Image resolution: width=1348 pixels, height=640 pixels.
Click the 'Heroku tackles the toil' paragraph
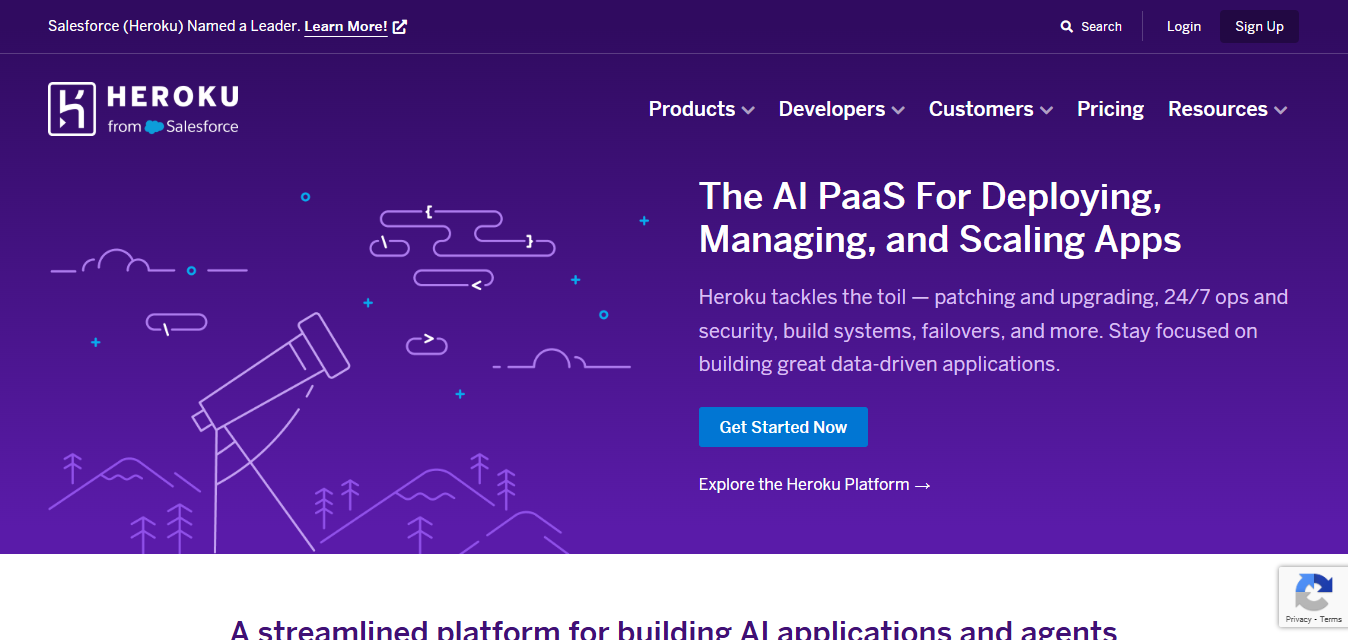click(993, 331)
